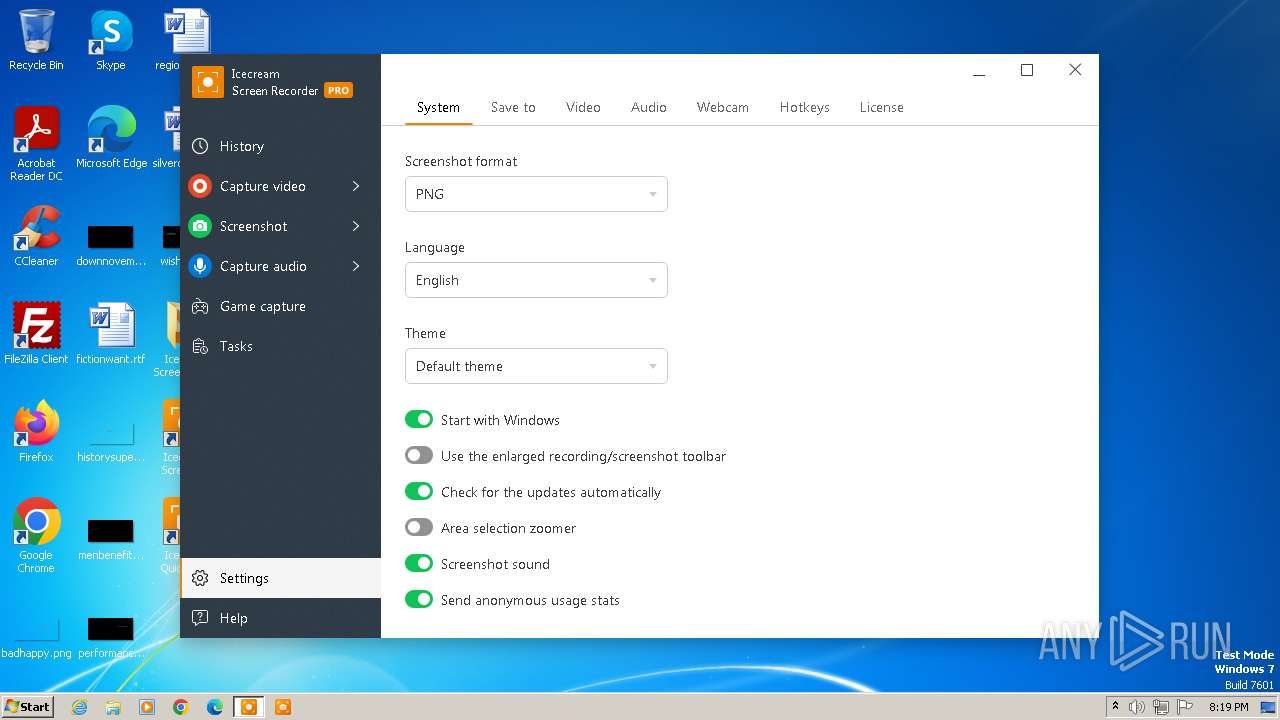Disable Start with Windows toggle
The width and height of the screenshot is (1280, 720).
click(x=419, y=420)
